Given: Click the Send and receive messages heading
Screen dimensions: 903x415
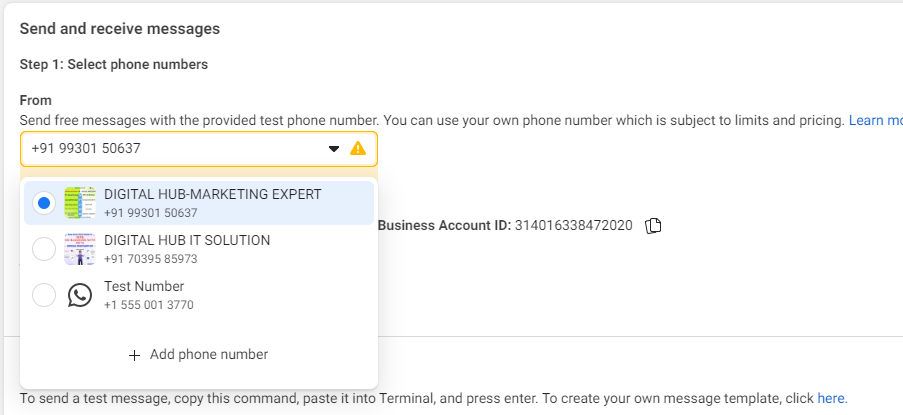Looking at the screenshot, I should coord(120,29).
